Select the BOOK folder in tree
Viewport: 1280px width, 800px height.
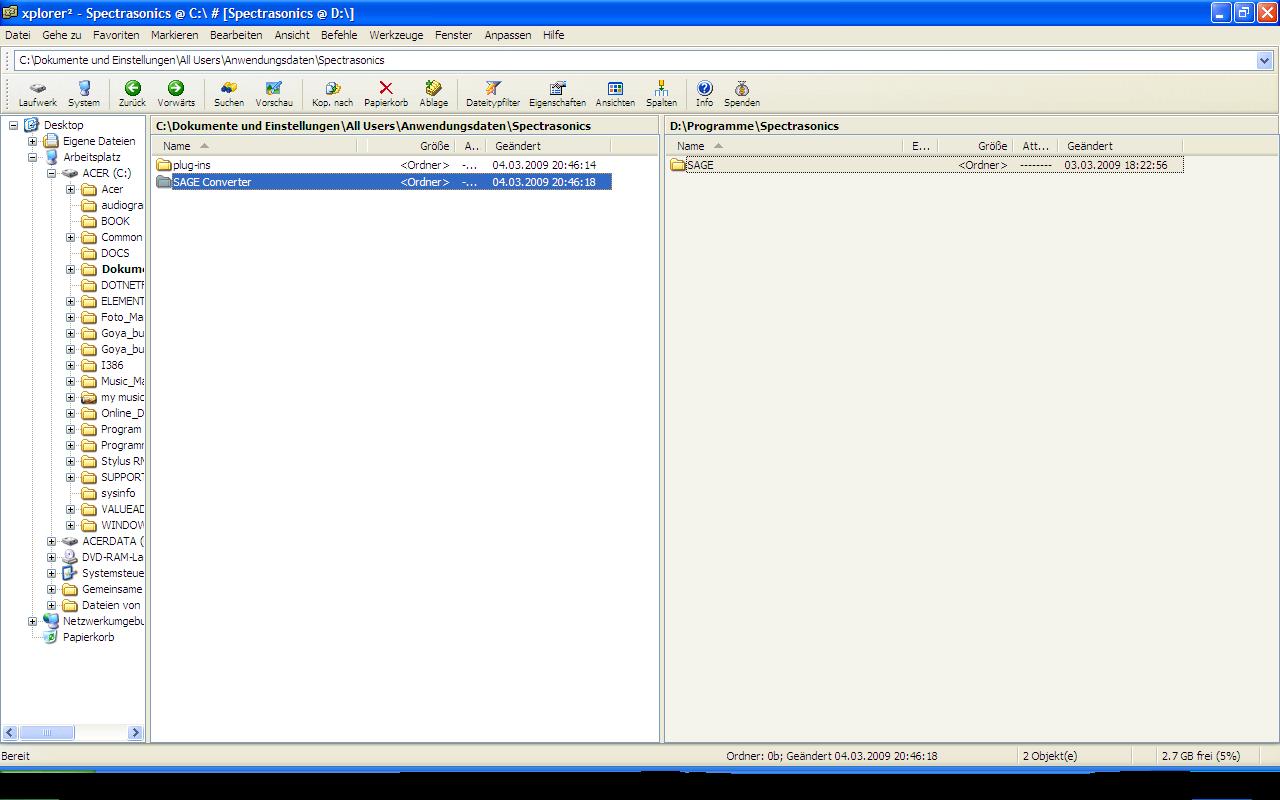pyautogui.click(x=115, y=221)
